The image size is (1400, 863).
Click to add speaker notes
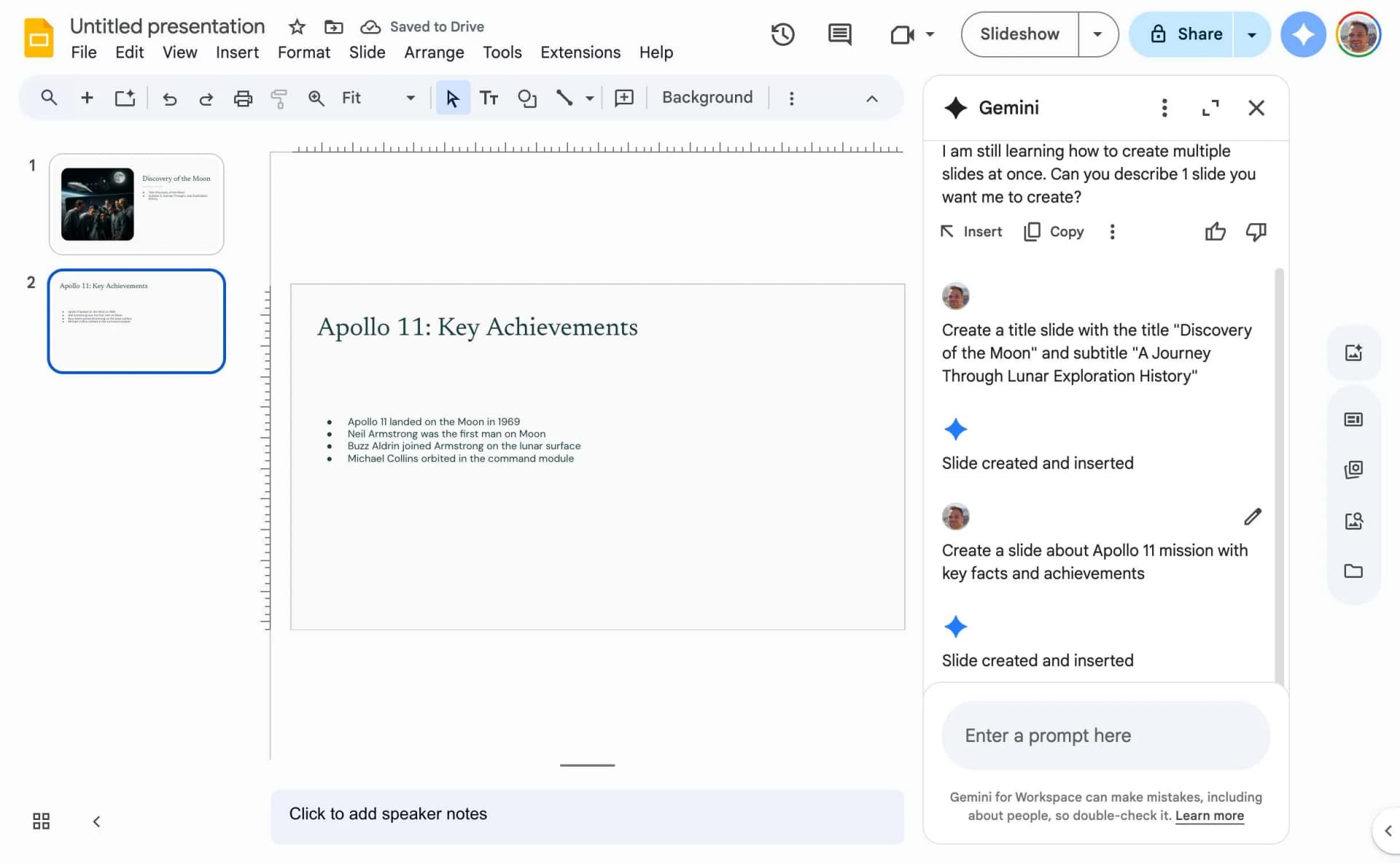[587, 816]
